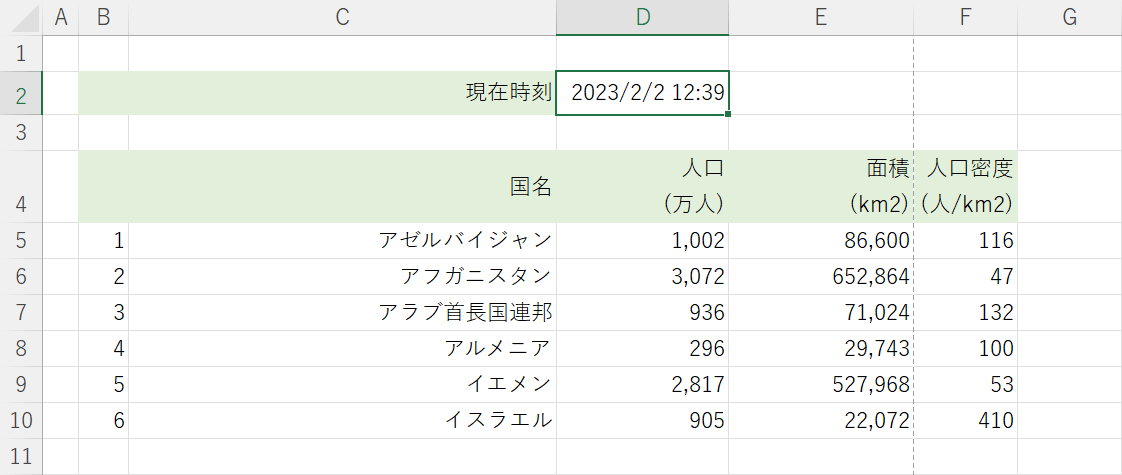Click column D header

click(642, 16)
